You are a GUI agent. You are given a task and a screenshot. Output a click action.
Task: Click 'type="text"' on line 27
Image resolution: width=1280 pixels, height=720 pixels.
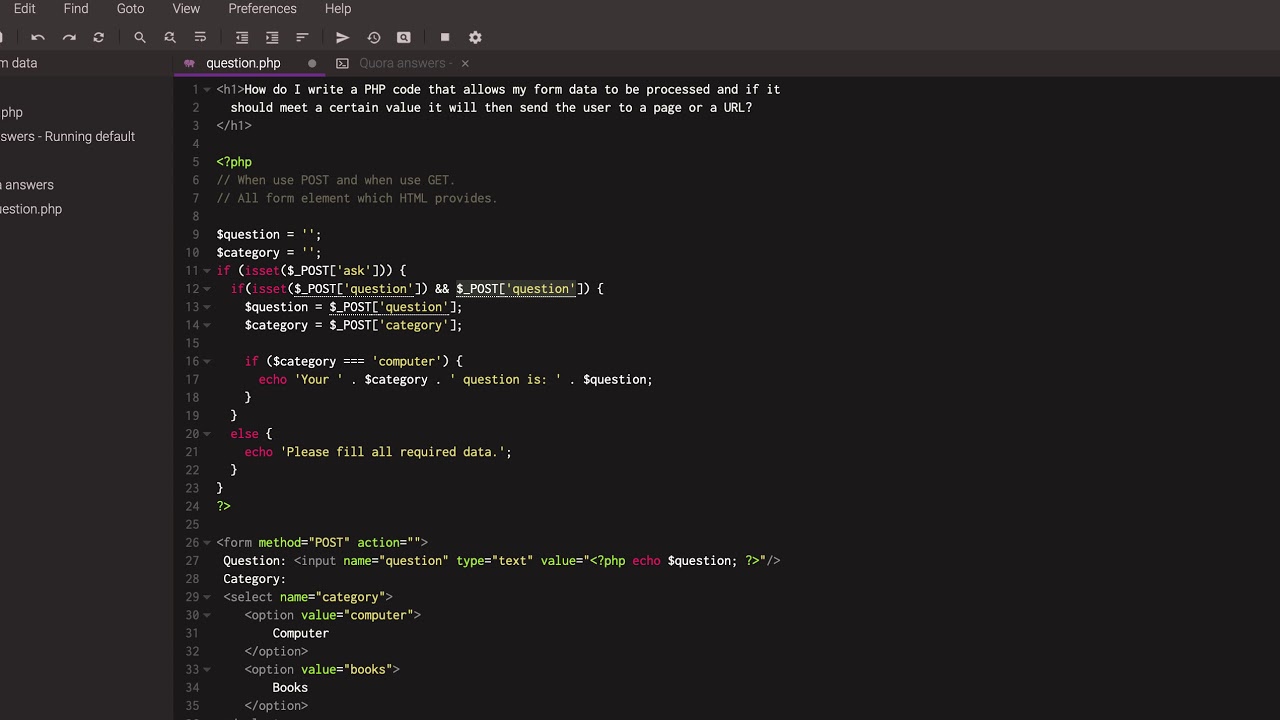point(495,561)
